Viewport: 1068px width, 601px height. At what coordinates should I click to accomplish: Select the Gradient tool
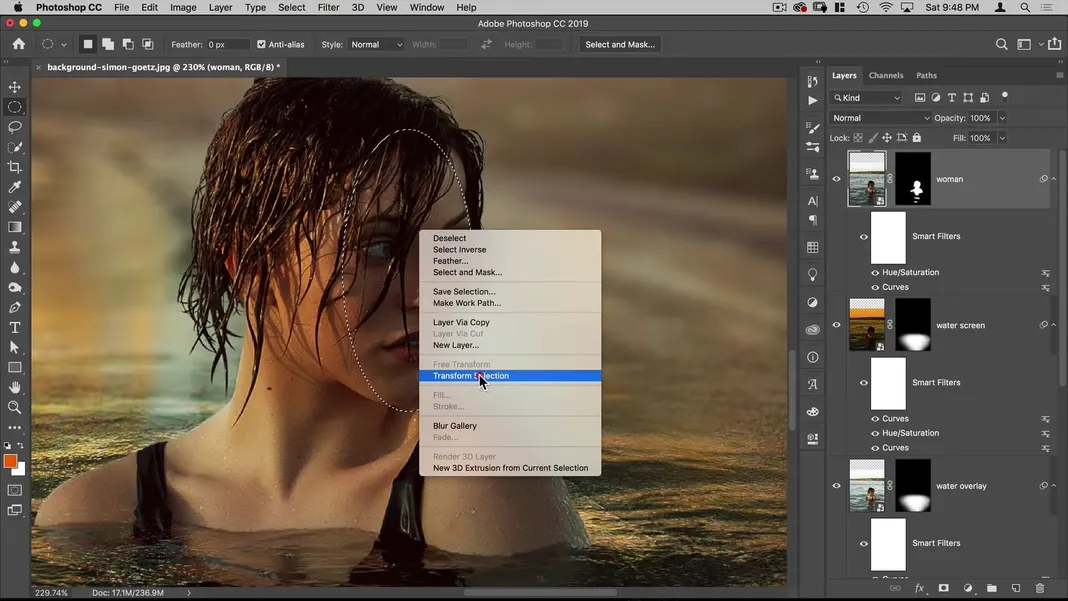pyautogui.click(x=14, y=227)
